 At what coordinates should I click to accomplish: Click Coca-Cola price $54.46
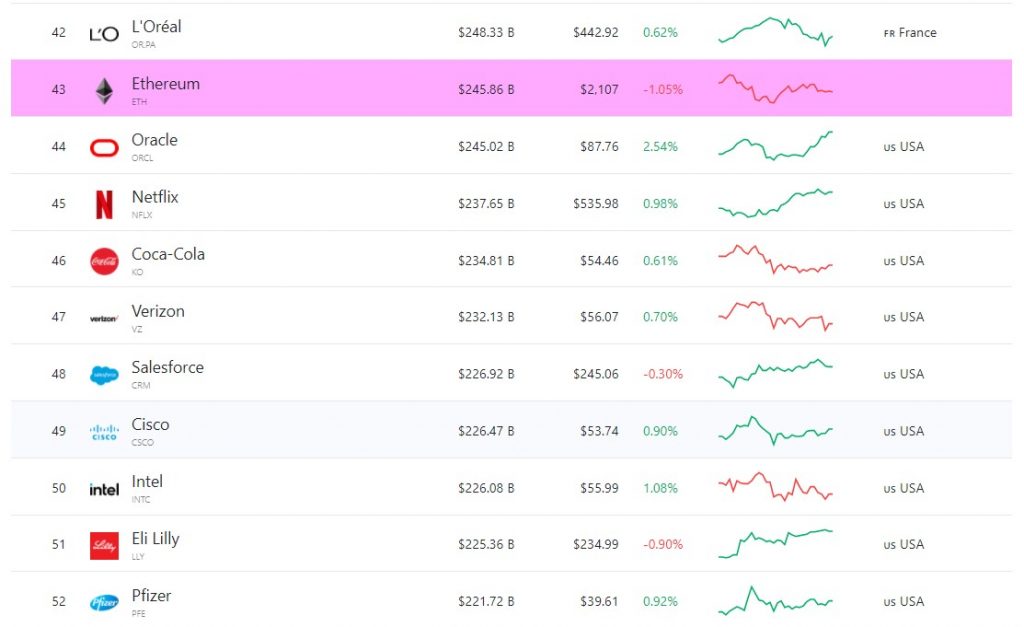(599, 261)
